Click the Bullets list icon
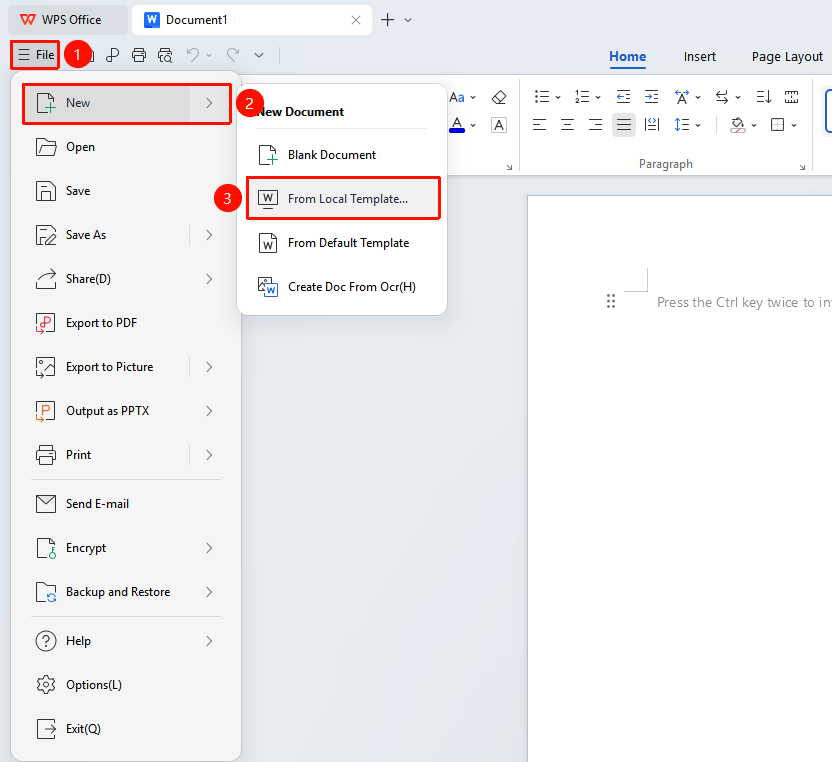Image resolution: width=832 pixels, height=762 pixels. point(542,97)
